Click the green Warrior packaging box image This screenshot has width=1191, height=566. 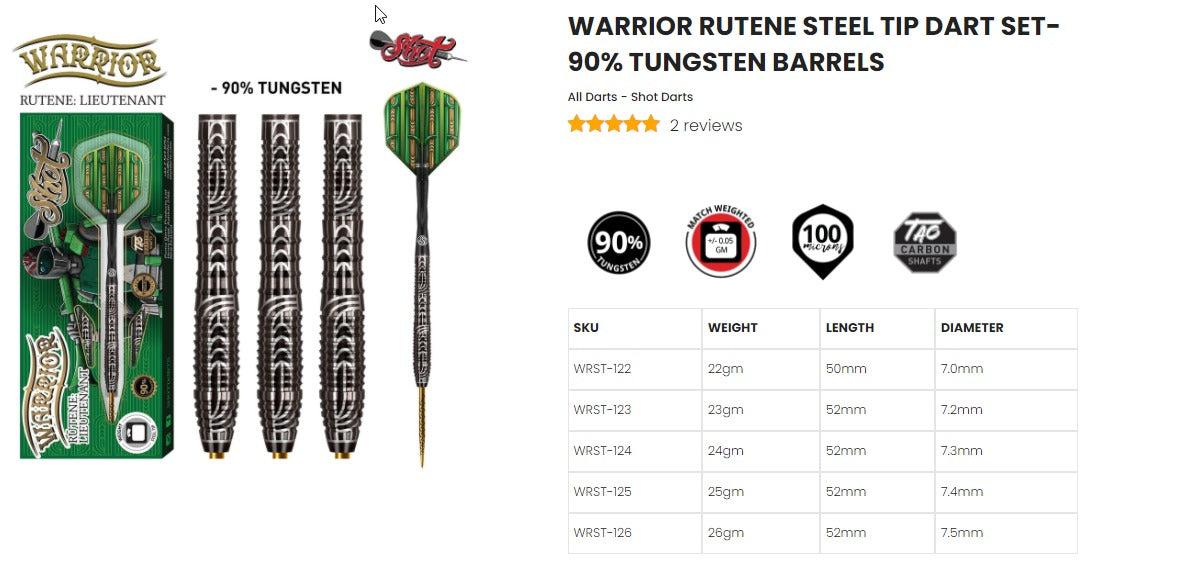point(96,286)
